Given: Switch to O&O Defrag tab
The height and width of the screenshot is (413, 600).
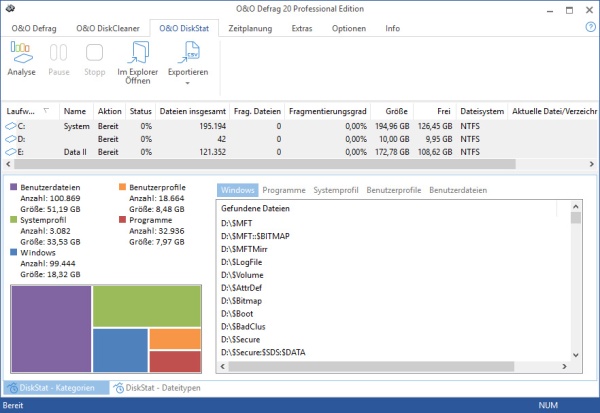Looking at the screenshot, I should tap(34, 28).
